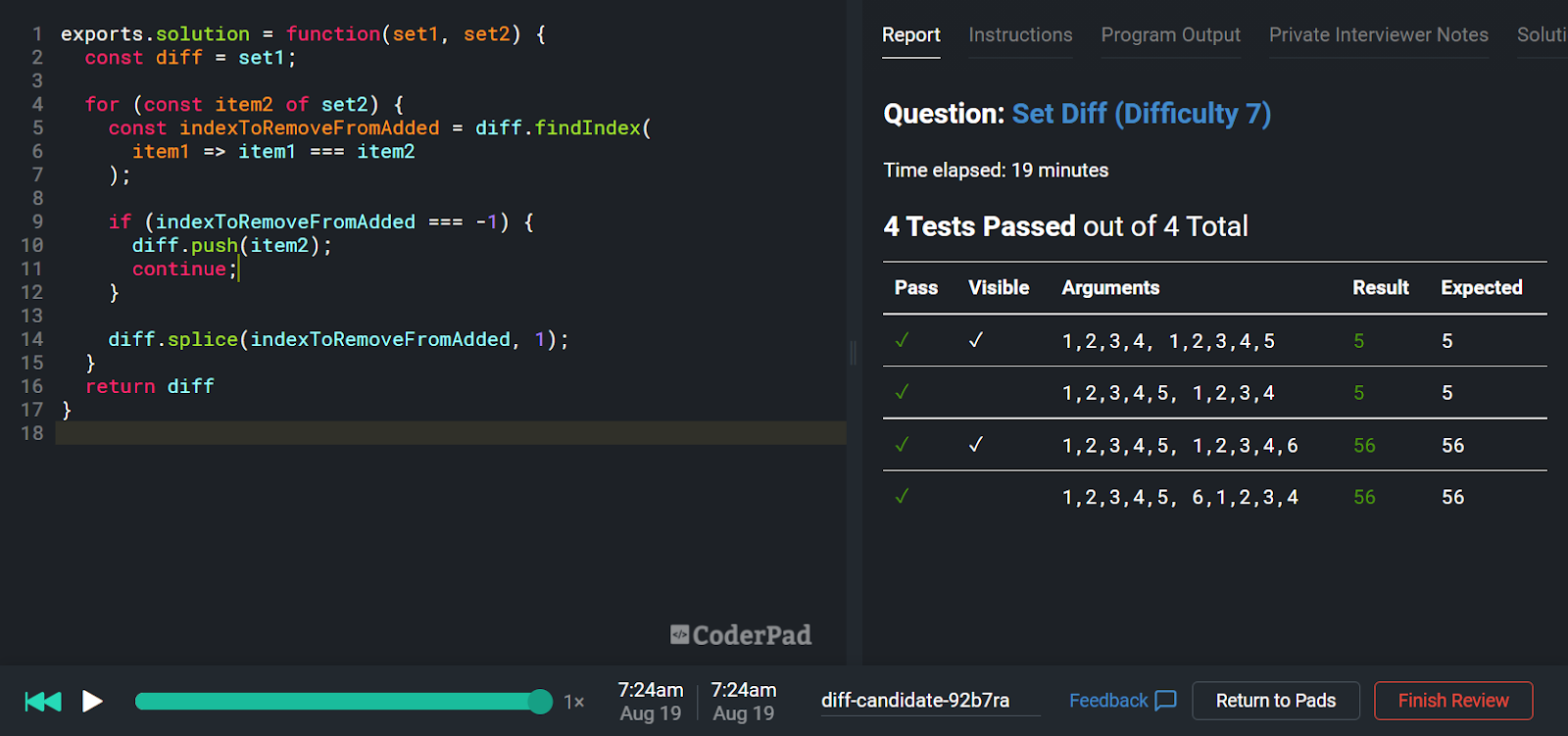
Task: Click arguments '1,2,3,4,5, 1,2,3,4' cell
Action: pos(1168,393)
